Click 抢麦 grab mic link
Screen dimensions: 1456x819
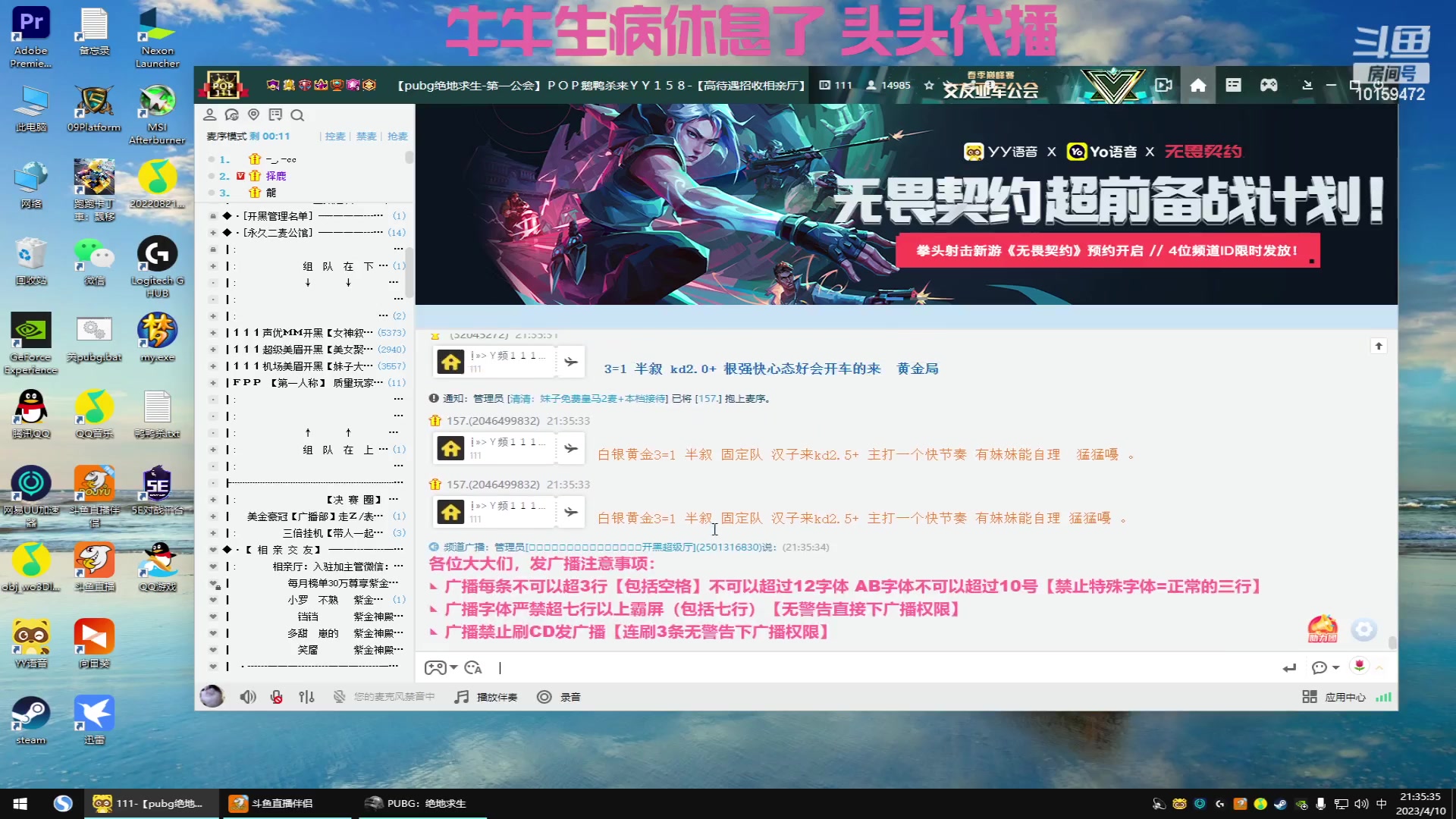(x=397, y=136)
